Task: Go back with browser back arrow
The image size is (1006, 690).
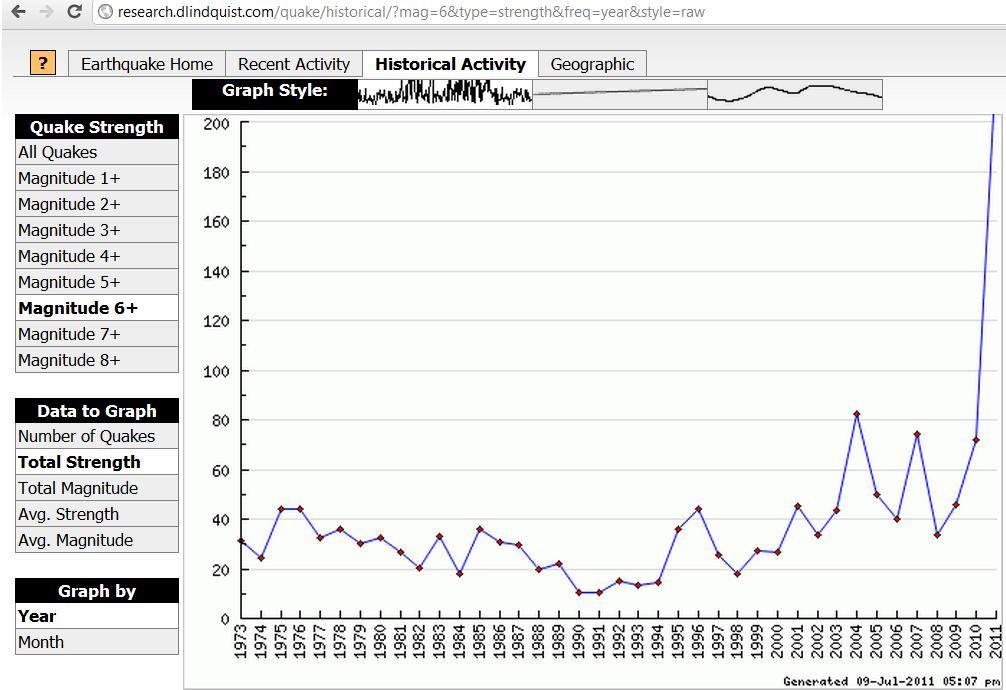Action: pyautogui.click(x=18, y=12)
